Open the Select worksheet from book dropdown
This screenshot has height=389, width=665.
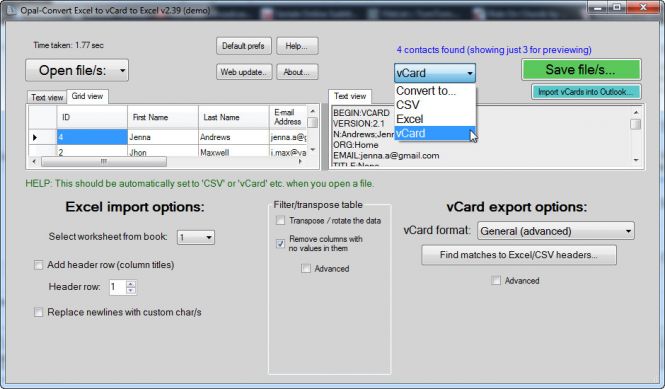coord(196,237)
